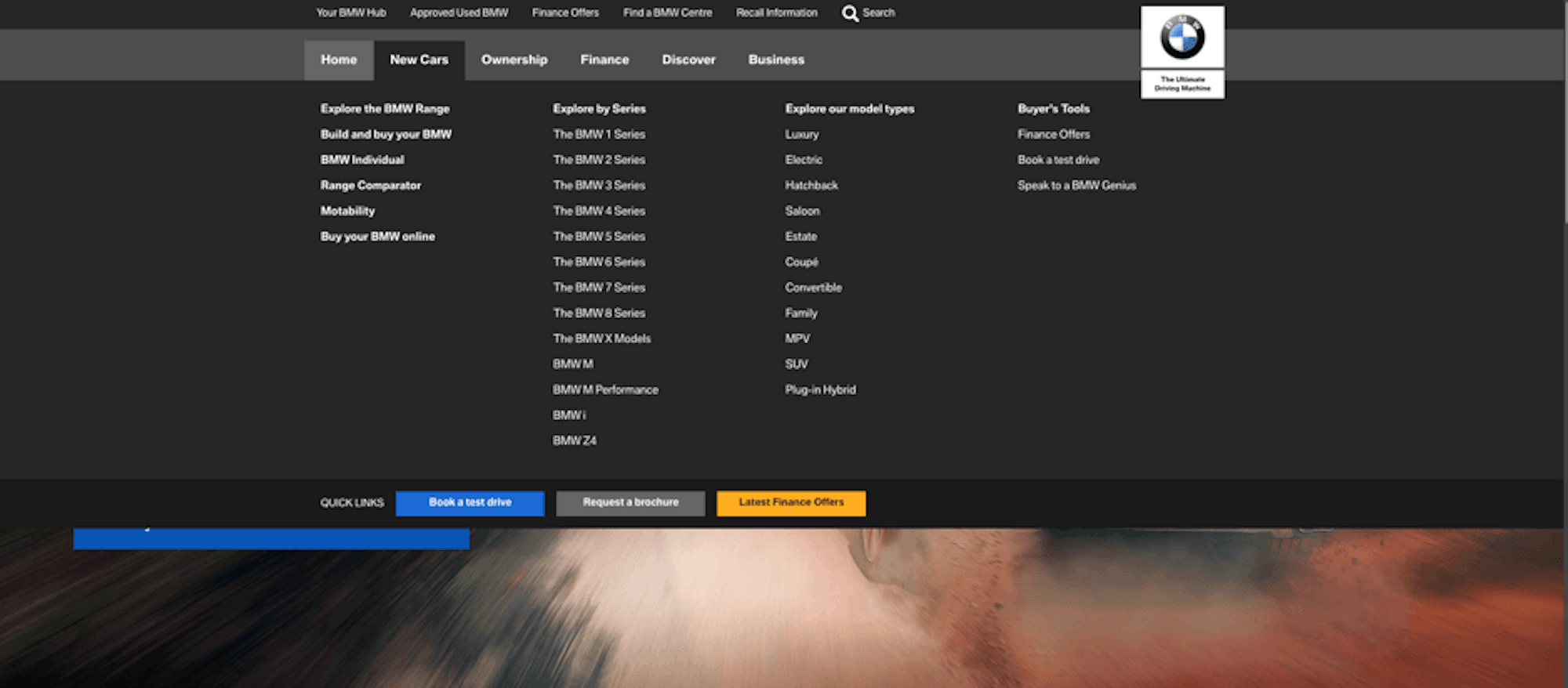The width and height of the screenshot is (1568, 688).
Task: Open the Ownership menu
Action: [x=514, y=60]
